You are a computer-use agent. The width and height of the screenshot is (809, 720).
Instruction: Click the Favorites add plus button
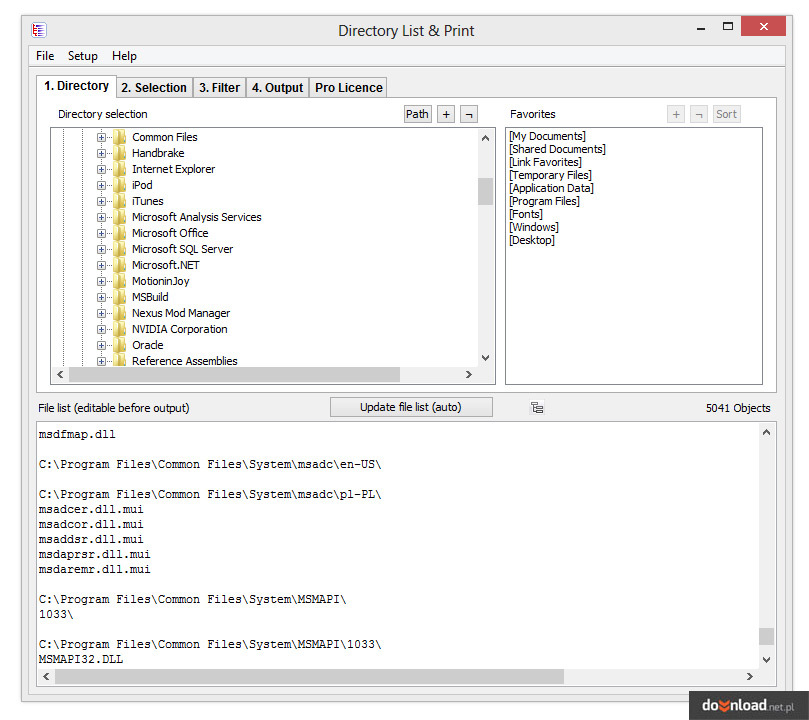pyautogui.click(x=676, y=114)
